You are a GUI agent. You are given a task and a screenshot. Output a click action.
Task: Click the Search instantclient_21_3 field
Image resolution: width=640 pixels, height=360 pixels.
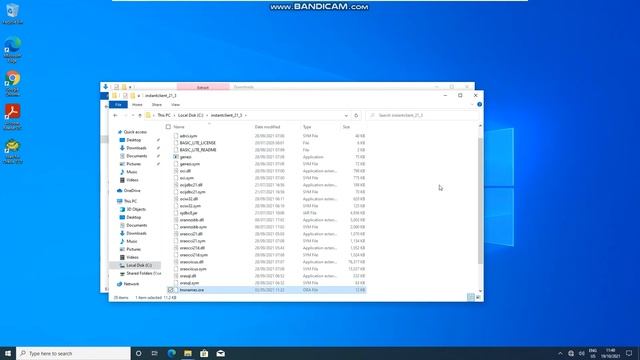click(x=422, y=116)
